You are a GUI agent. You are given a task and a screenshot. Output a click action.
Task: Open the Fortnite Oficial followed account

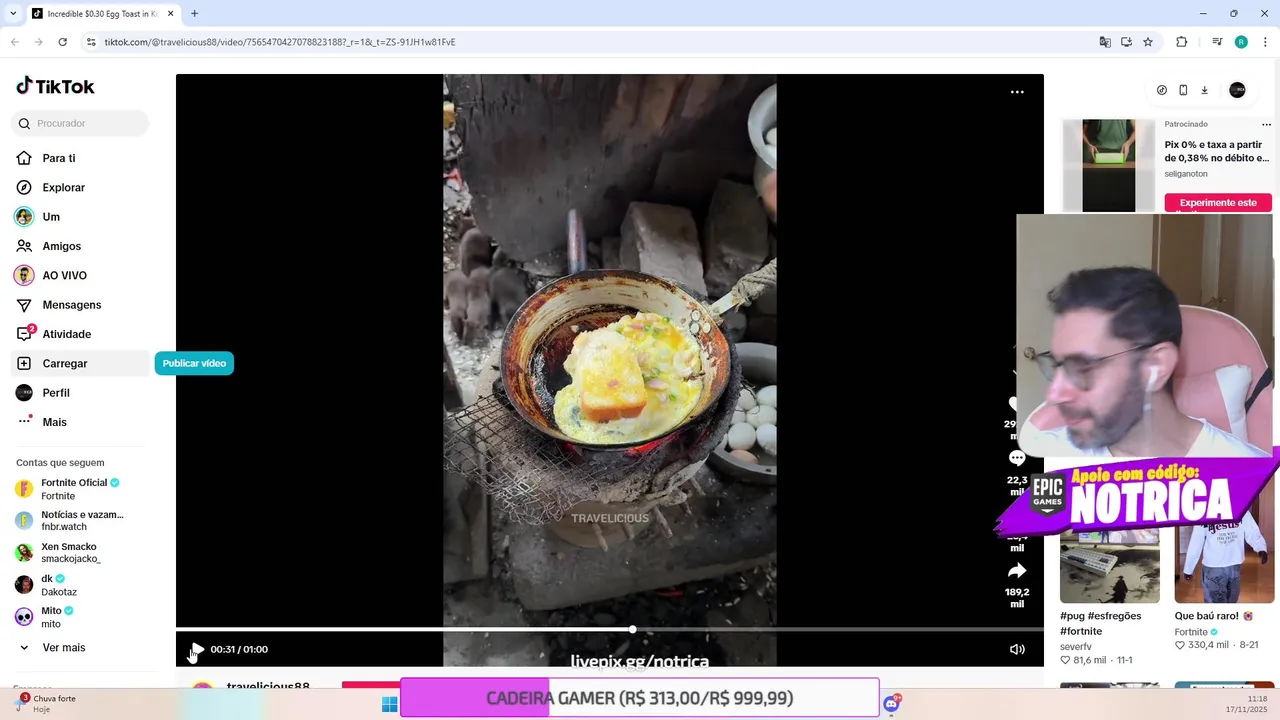click(x=80, y=489)
